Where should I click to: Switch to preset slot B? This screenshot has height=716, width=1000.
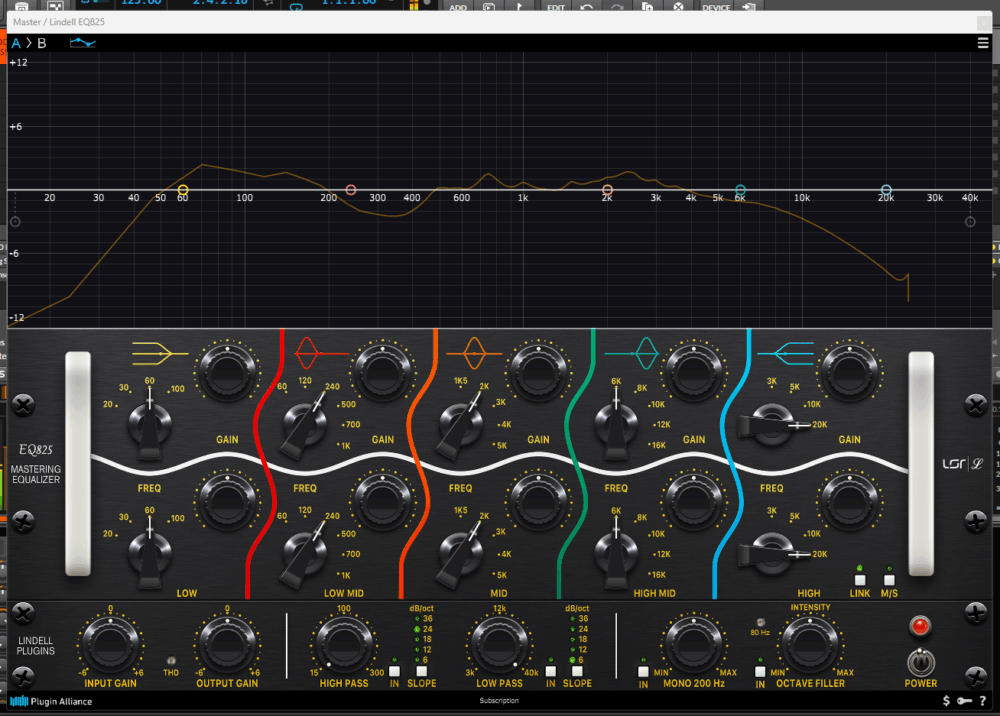[x=42, y=43]
